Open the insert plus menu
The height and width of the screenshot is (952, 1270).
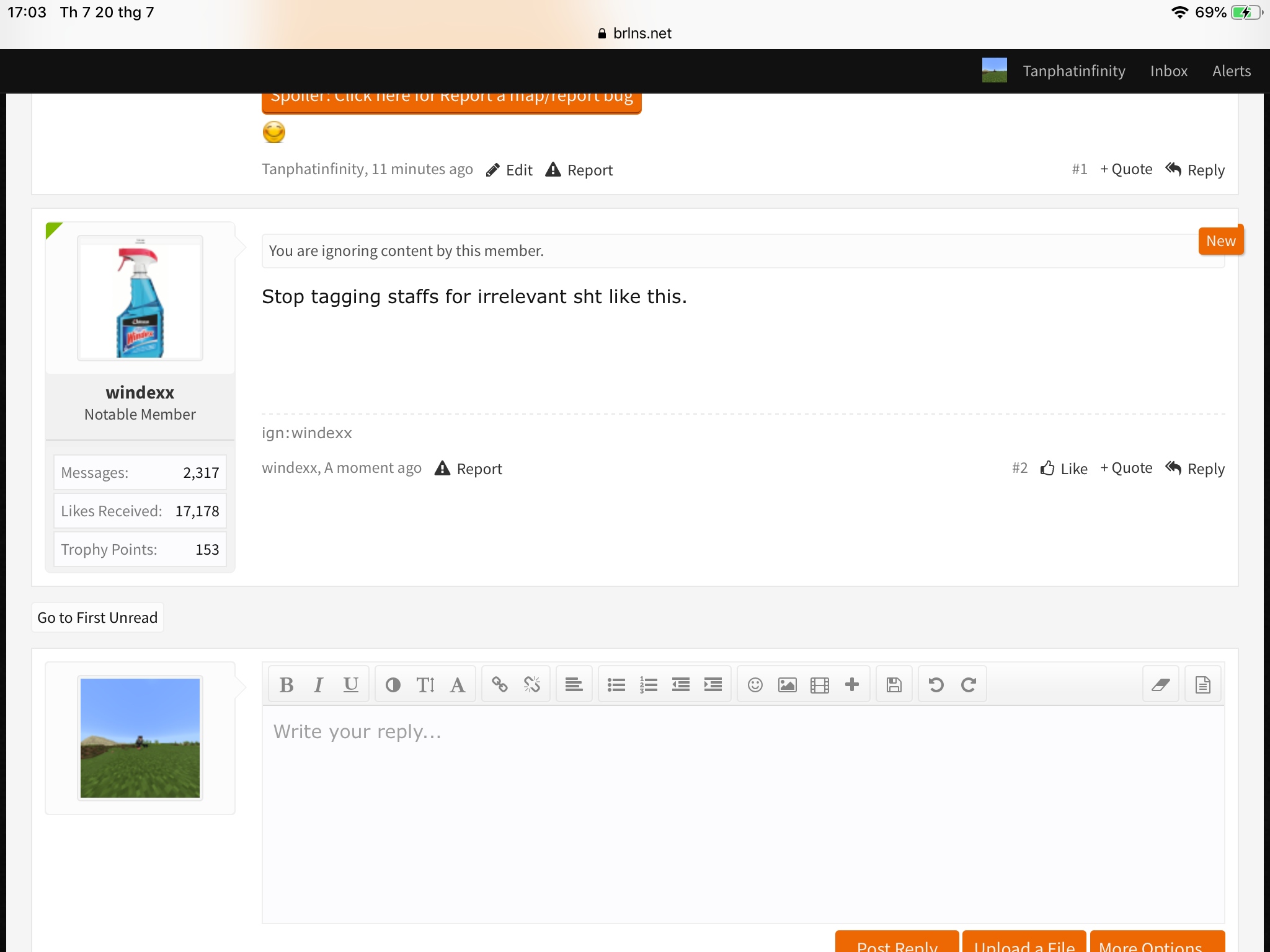[x=852, y=684]
